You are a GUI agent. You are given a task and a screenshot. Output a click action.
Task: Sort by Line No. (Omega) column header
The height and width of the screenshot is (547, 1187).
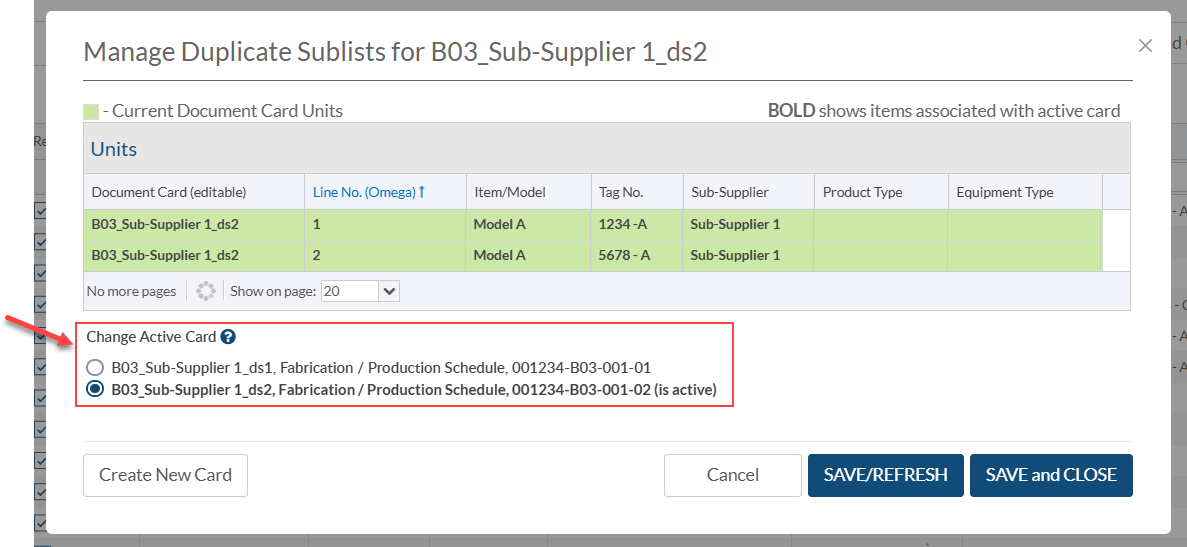point(364,192)
